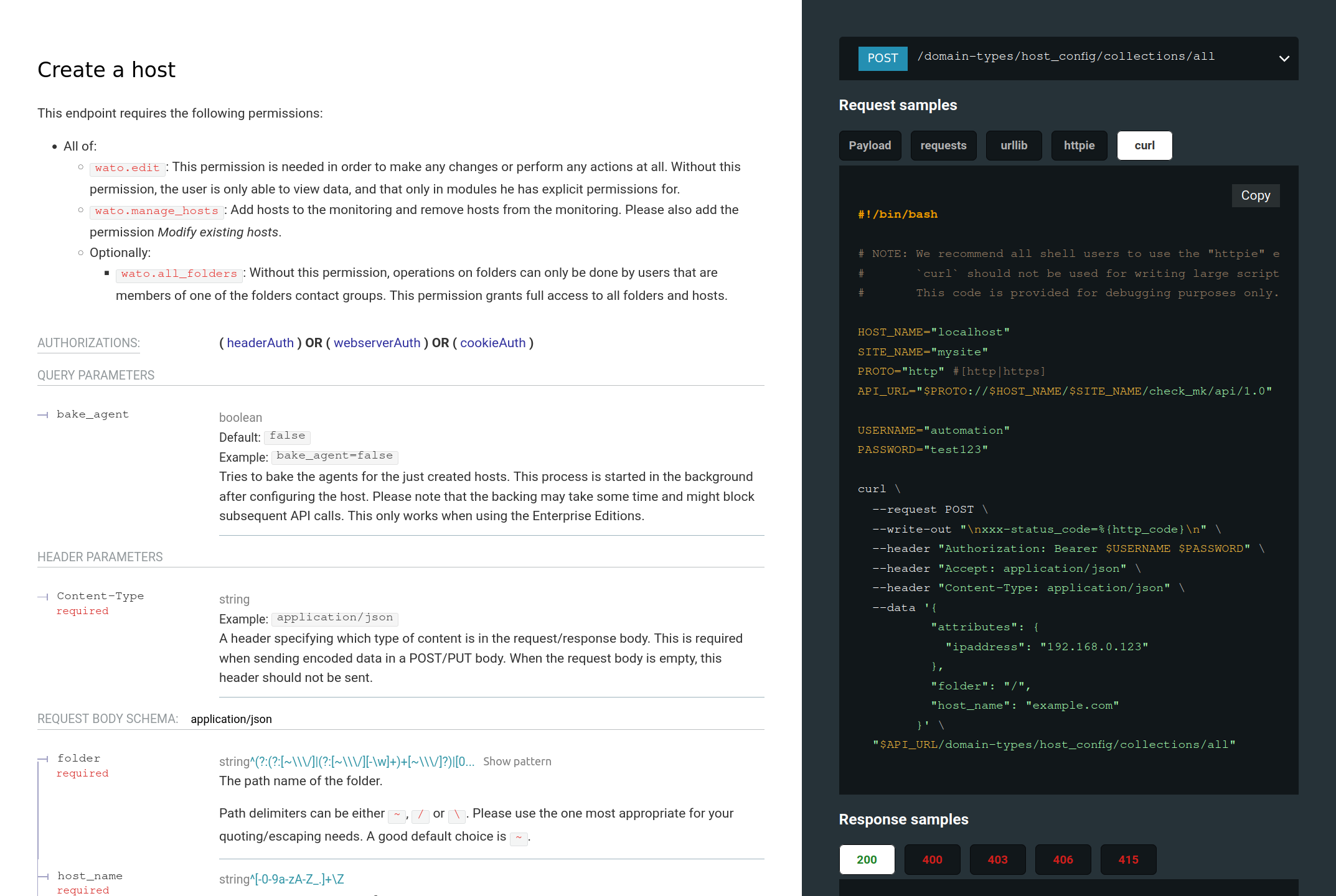Switch to the requests sample tab
1336x896 pixels.
943,145
